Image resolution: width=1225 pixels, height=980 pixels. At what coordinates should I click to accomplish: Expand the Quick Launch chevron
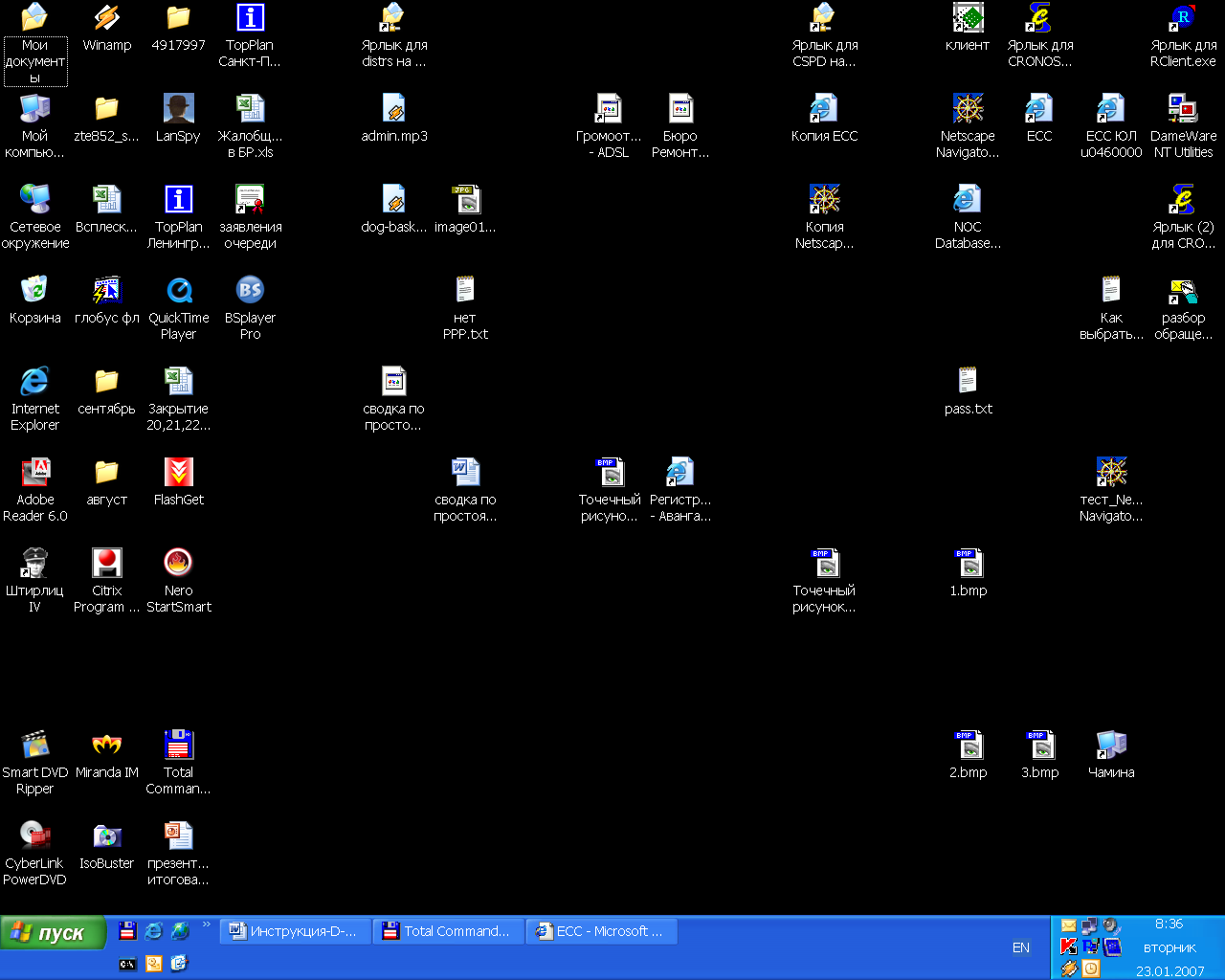point(206,924)
